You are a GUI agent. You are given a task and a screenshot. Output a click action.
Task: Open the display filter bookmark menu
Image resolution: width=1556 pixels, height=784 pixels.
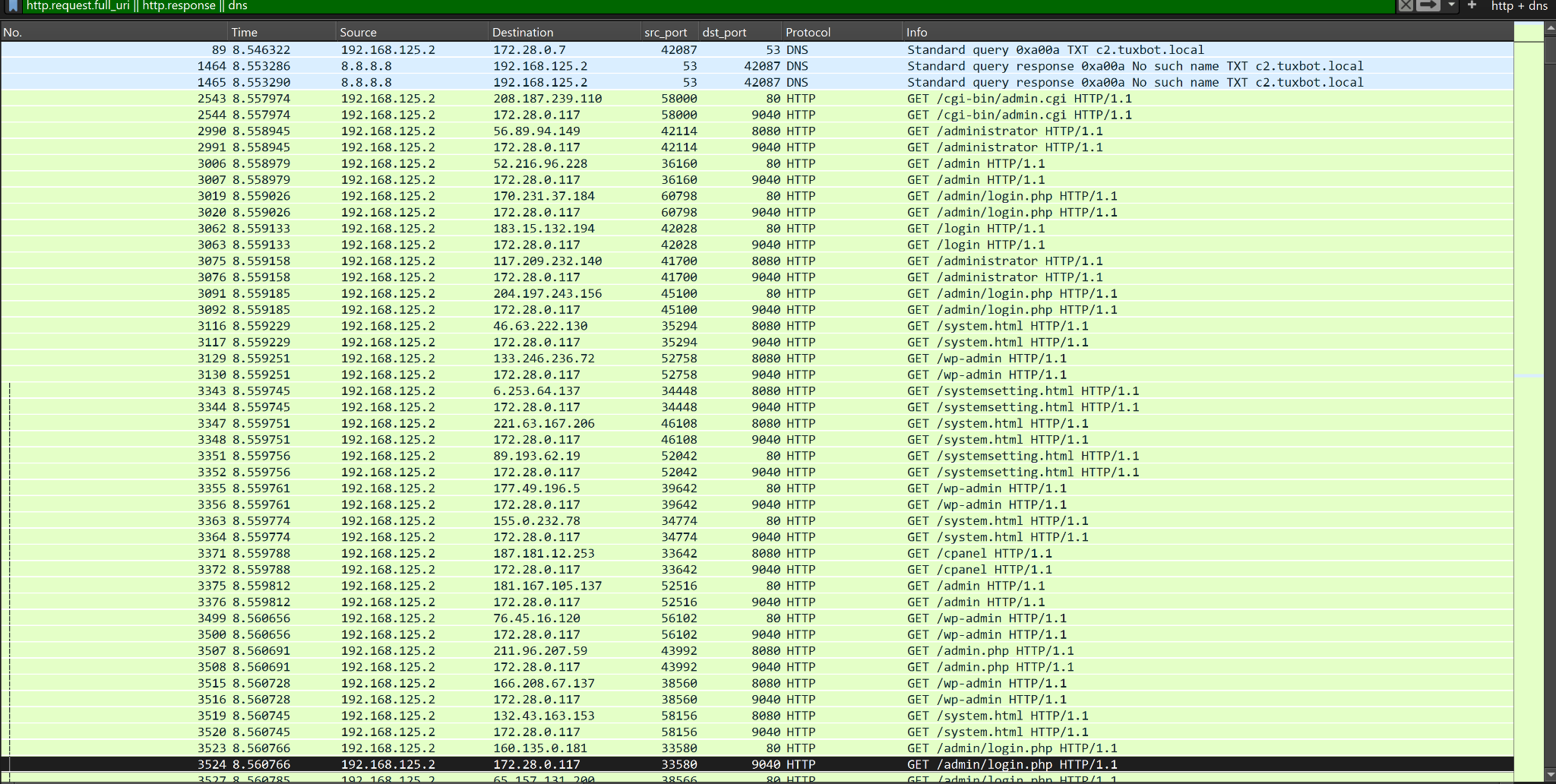coord(13,6)
